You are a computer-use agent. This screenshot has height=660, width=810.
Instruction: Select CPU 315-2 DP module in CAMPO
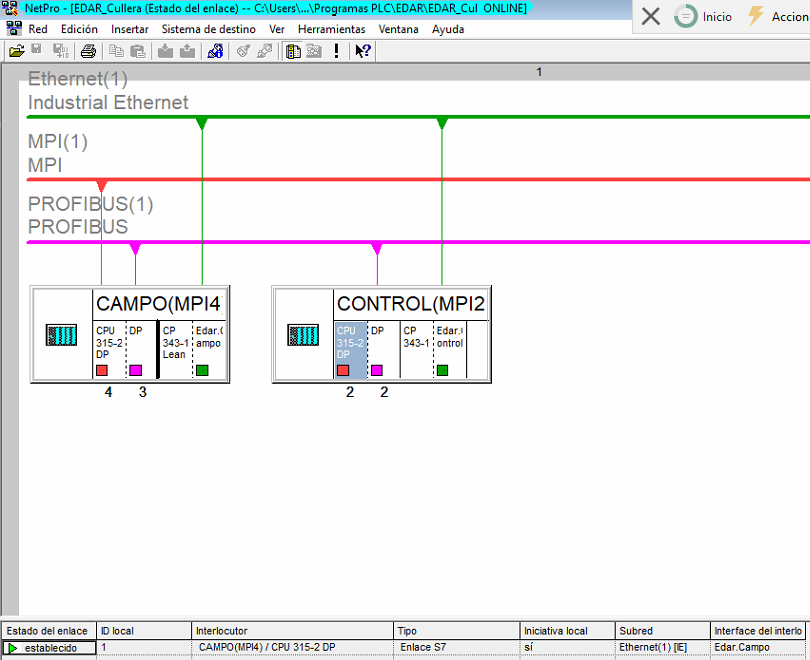[109, 350]
